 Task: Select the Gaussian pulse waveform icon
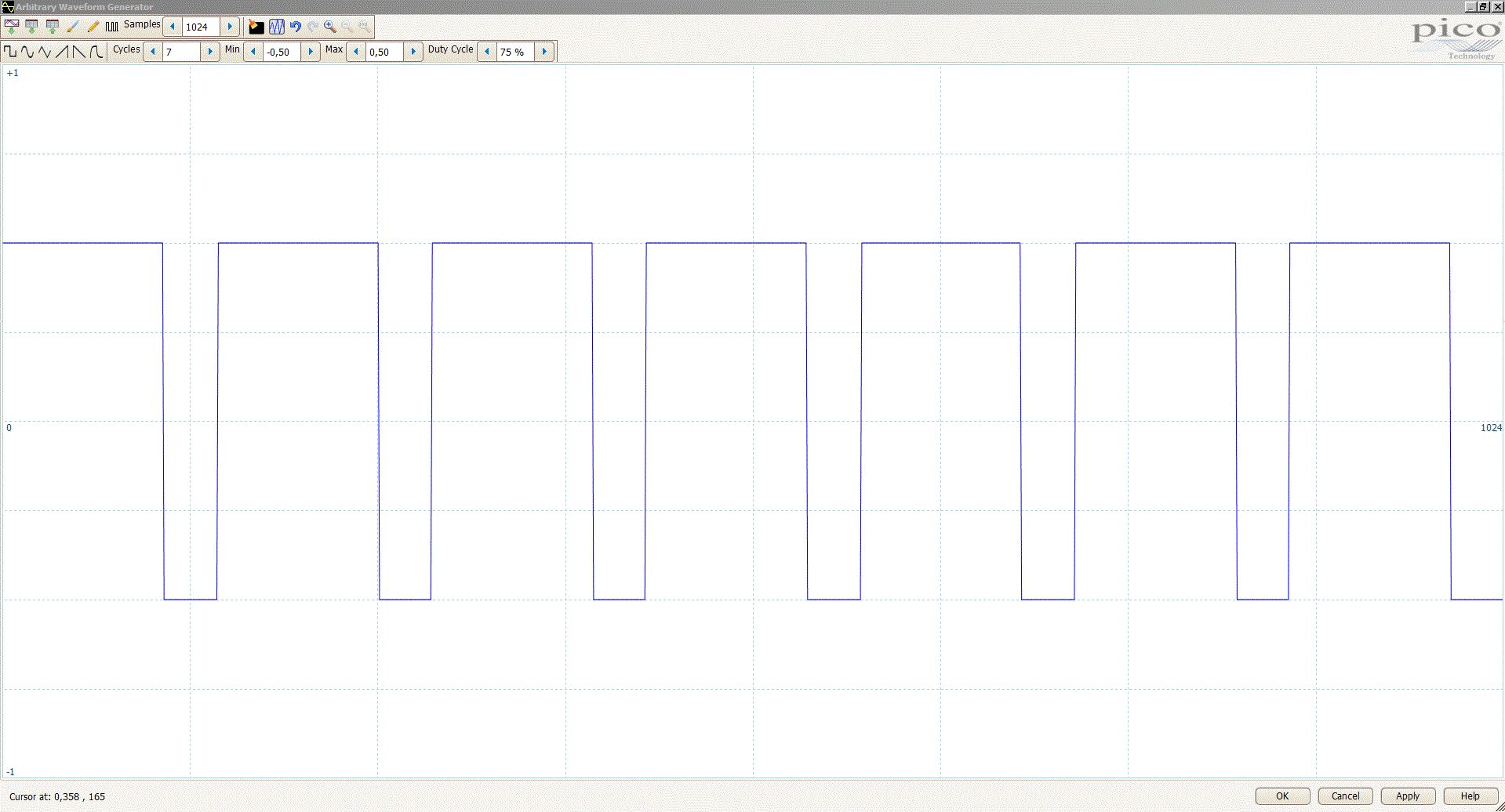point(96,53)
